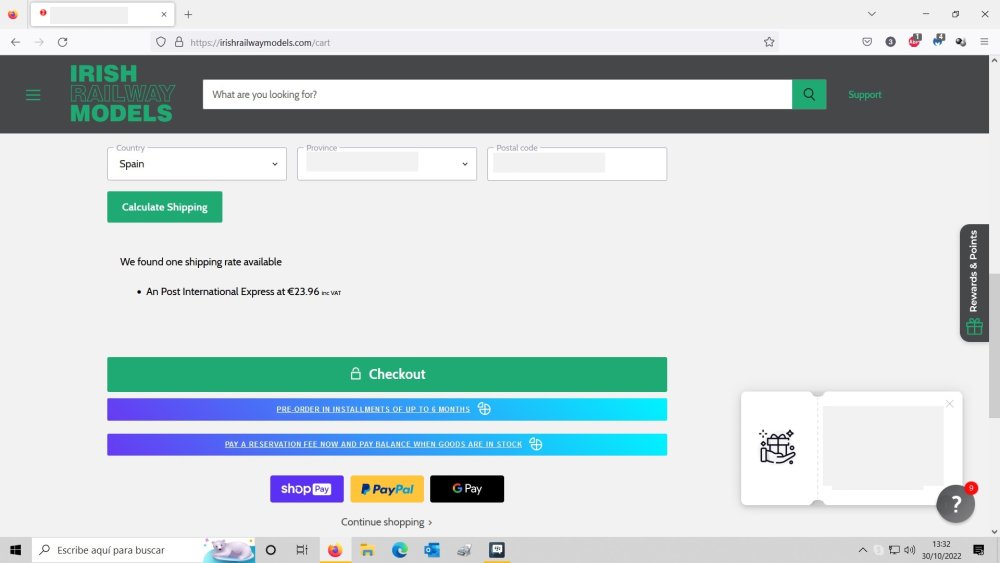The image size is (1000, 563).
Task: Pay with Shop Pay
Action: point(307,489)
